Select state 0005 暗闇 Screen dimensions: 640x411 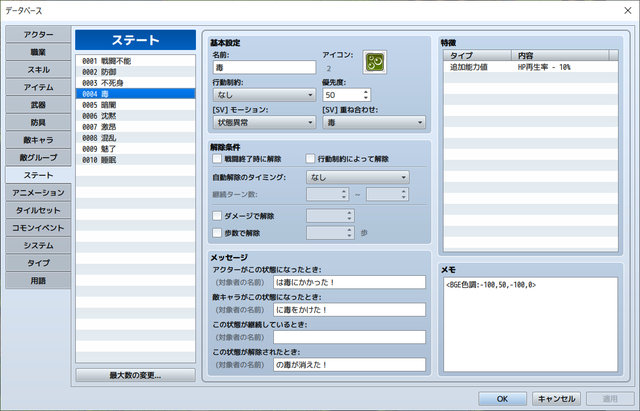(x=136, y=105)
